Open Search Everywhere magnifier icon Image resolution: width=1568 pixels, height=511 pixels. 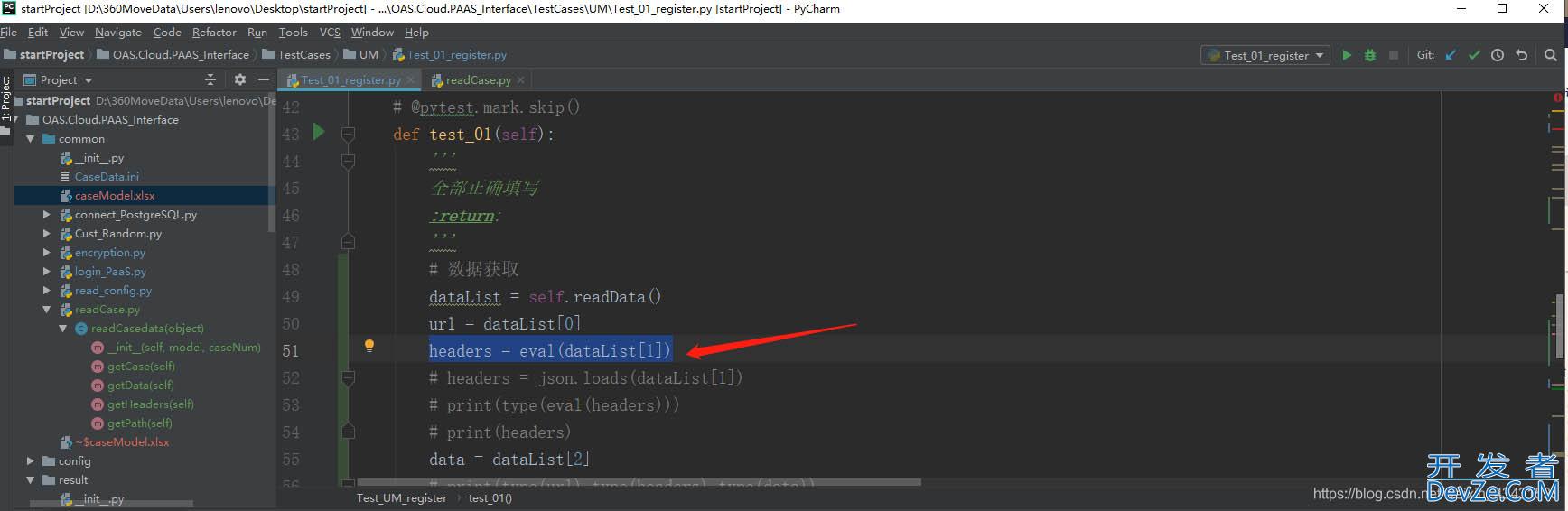pyautogui.click(x=1551, y=55)
